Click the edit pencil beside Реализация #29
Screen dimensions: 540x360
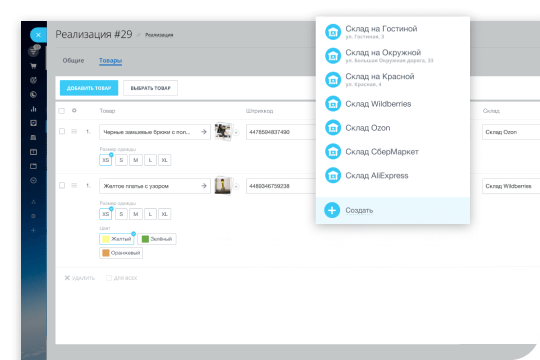pos(138,35)
